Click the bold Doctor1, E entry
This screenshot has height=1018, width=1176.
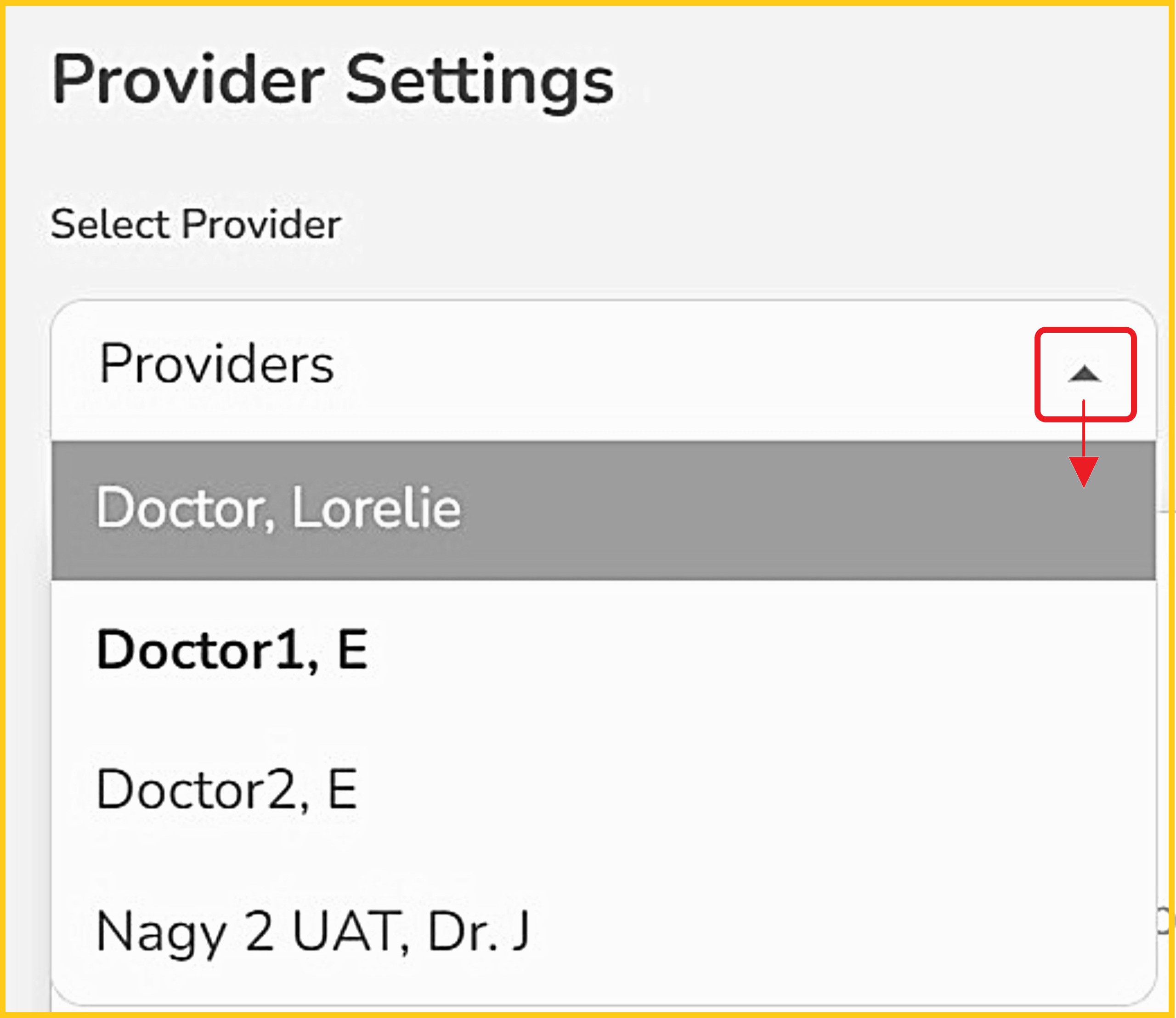[232, 649]
